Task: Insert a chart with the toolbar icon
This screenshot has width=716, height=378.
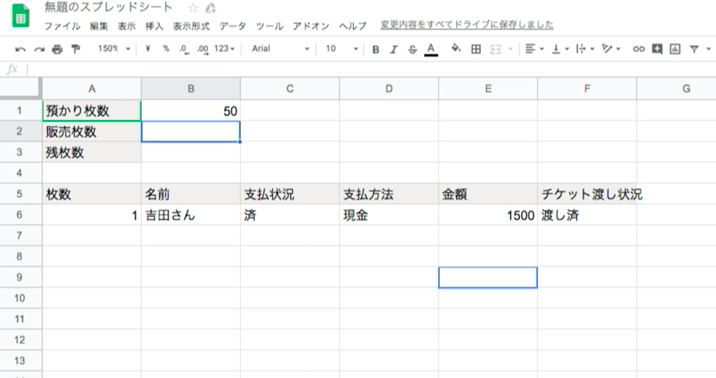Action: (x=675, y=49)
